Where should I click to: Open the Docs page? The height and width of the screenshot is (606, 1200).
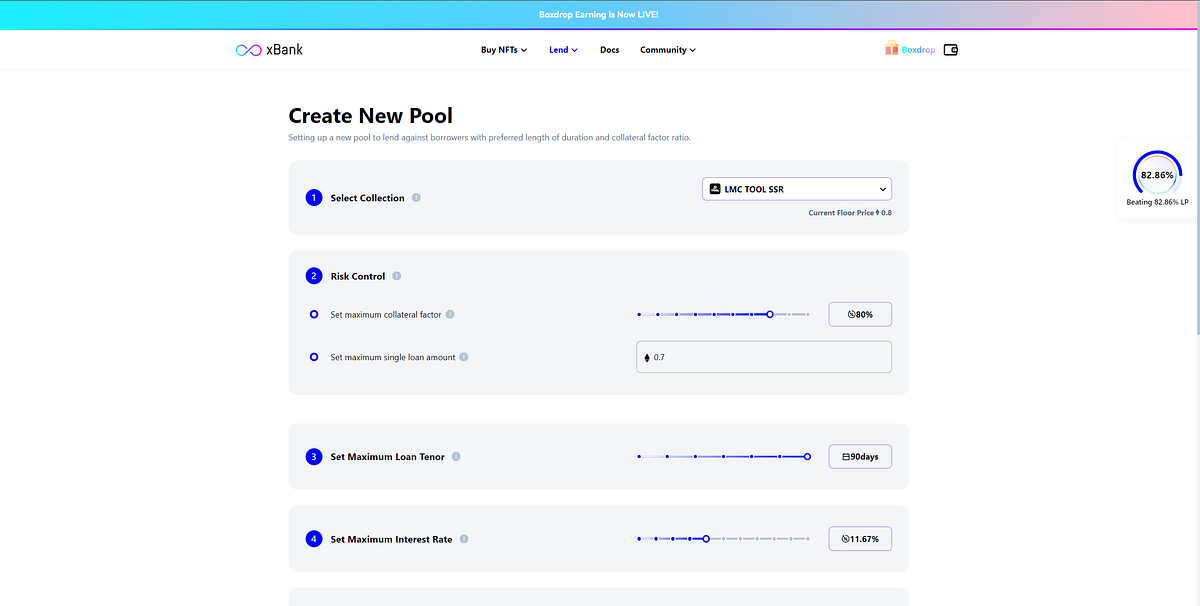click(x=610, y=50)
